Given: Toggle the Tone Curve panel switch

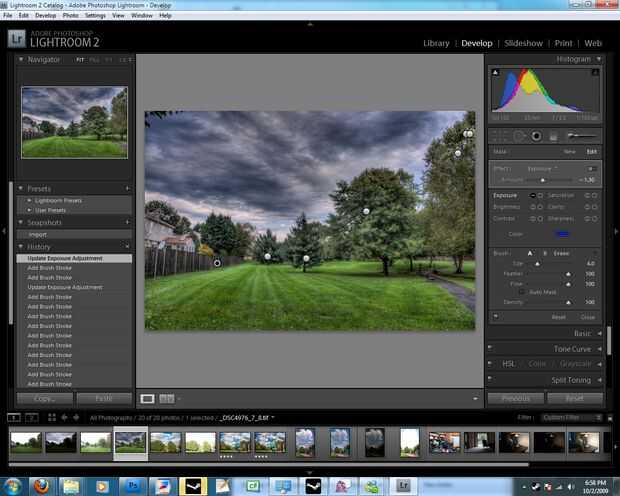Looking at the screenshot, I should (x=490, y=348).
